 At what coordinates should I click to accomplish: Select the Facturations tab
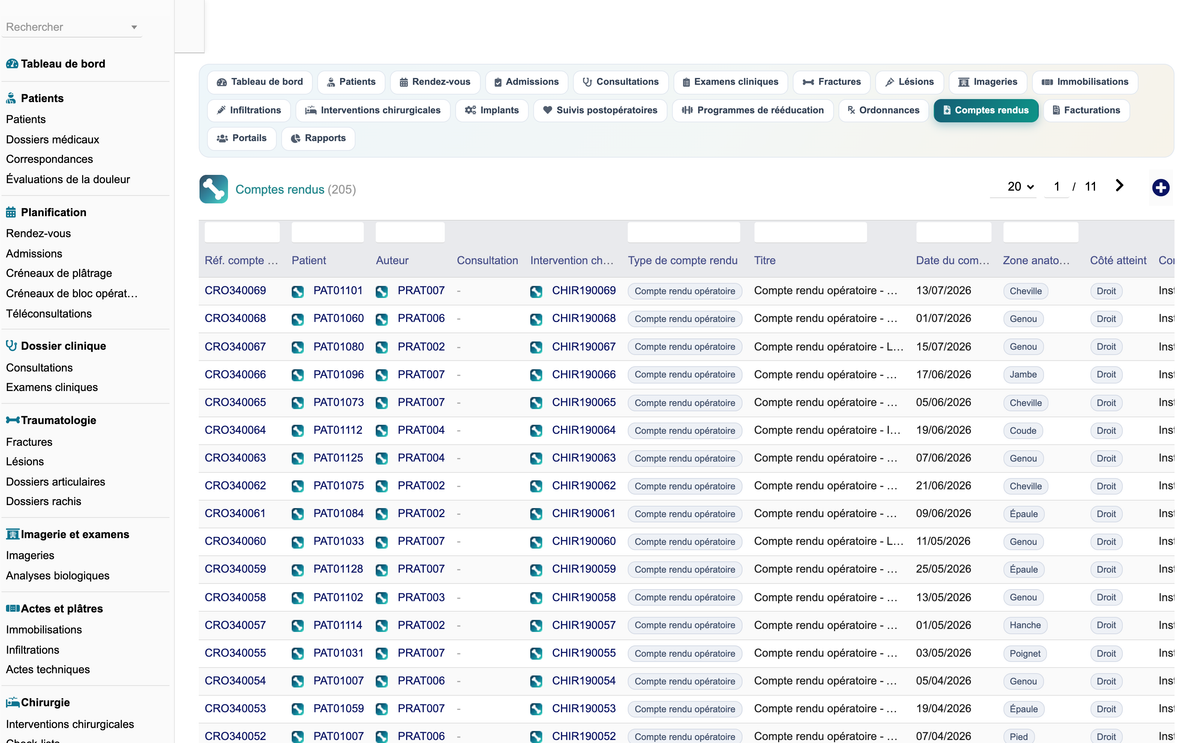(1086, 110)
